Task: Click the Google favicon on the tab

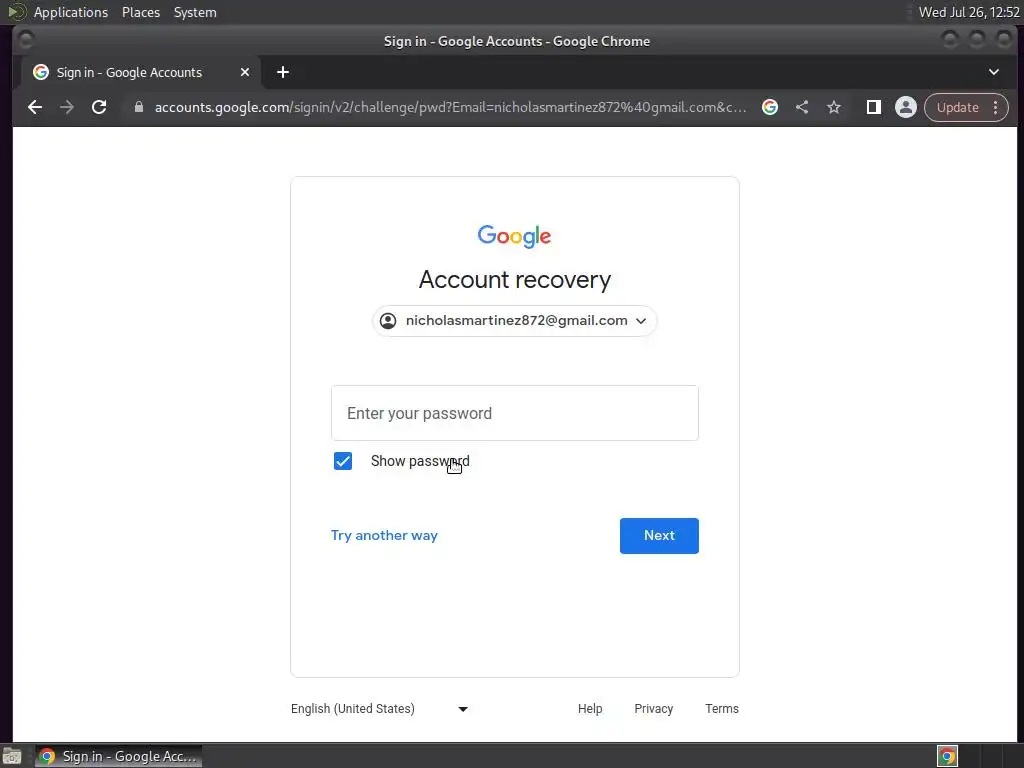Action: (41, 72)
